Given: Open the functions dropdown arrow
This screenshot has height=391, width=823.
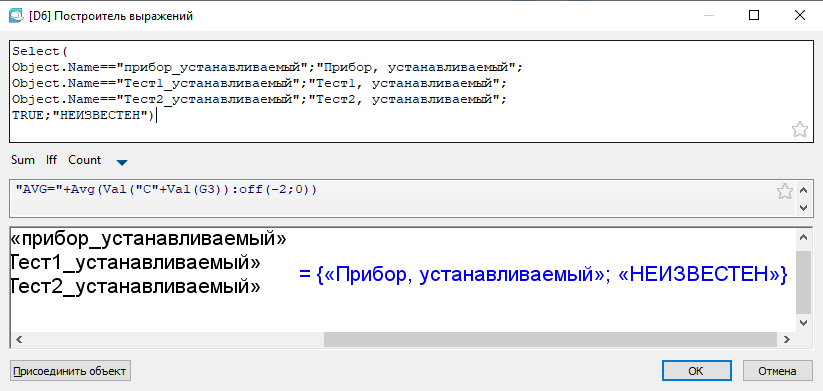Looking at the screenshot, I should coord(122,163).
